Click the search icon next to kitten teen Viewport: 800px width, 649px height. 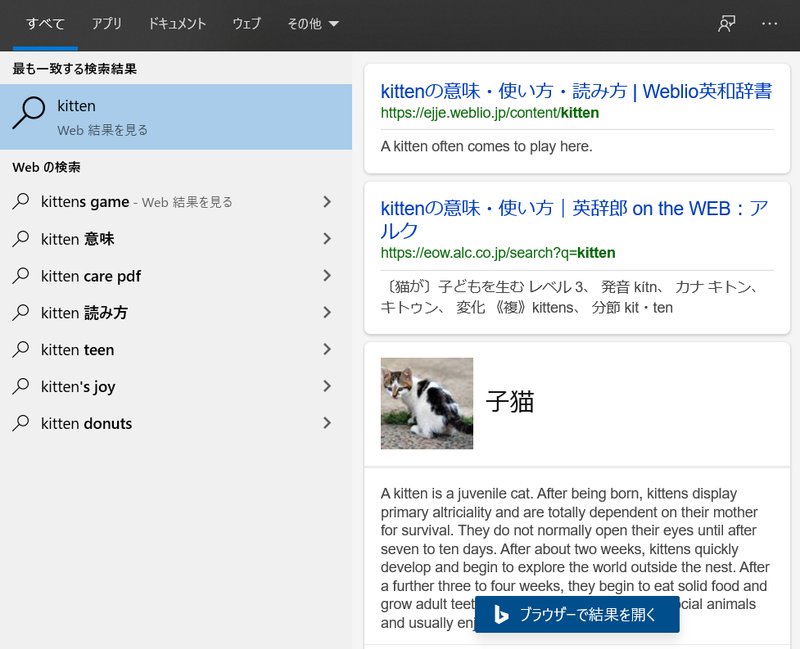(x=21, y=350)
